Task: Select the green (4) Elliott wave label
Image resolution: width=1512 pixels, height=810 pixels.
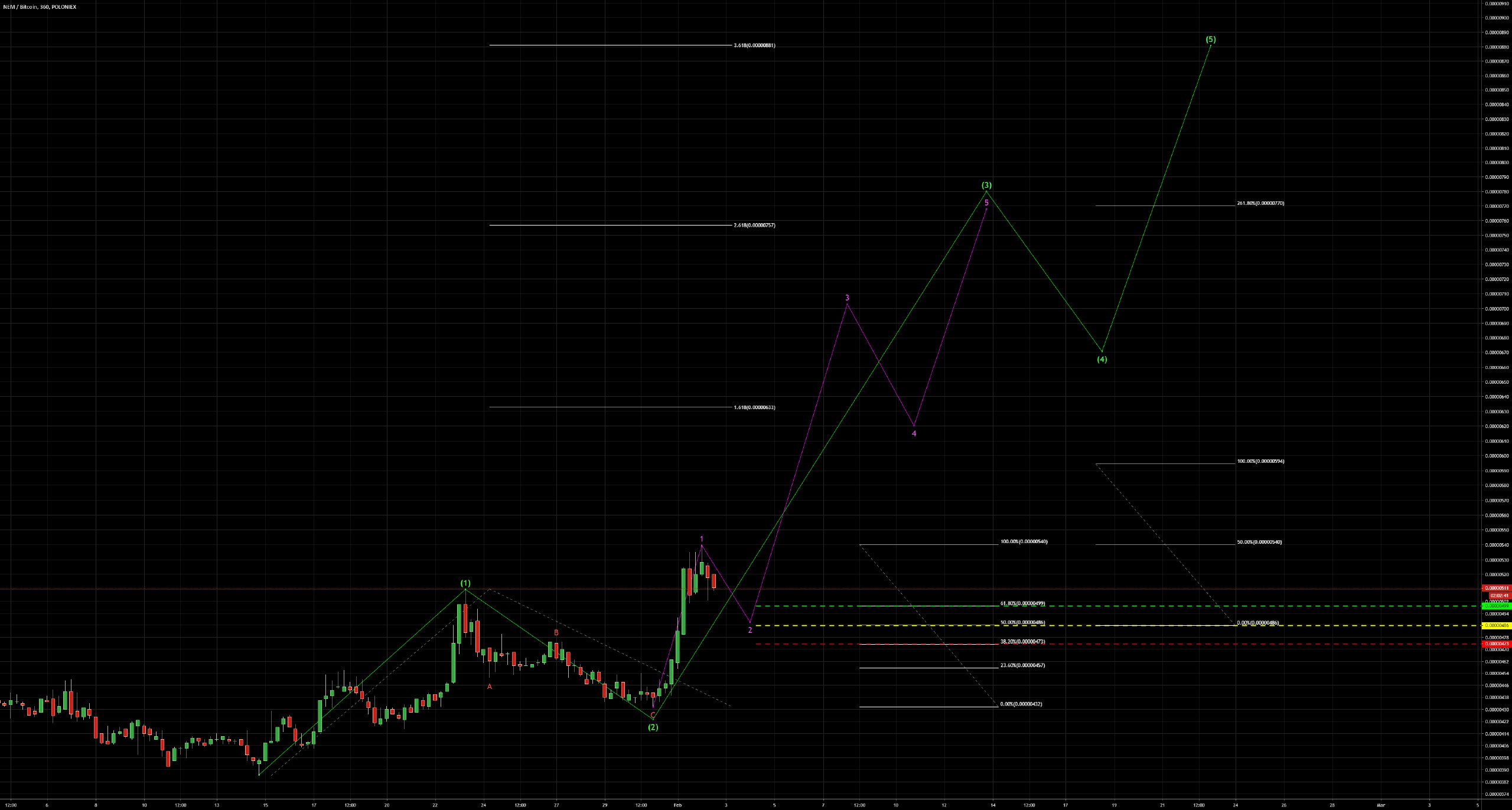Action: coord(1102,359)
